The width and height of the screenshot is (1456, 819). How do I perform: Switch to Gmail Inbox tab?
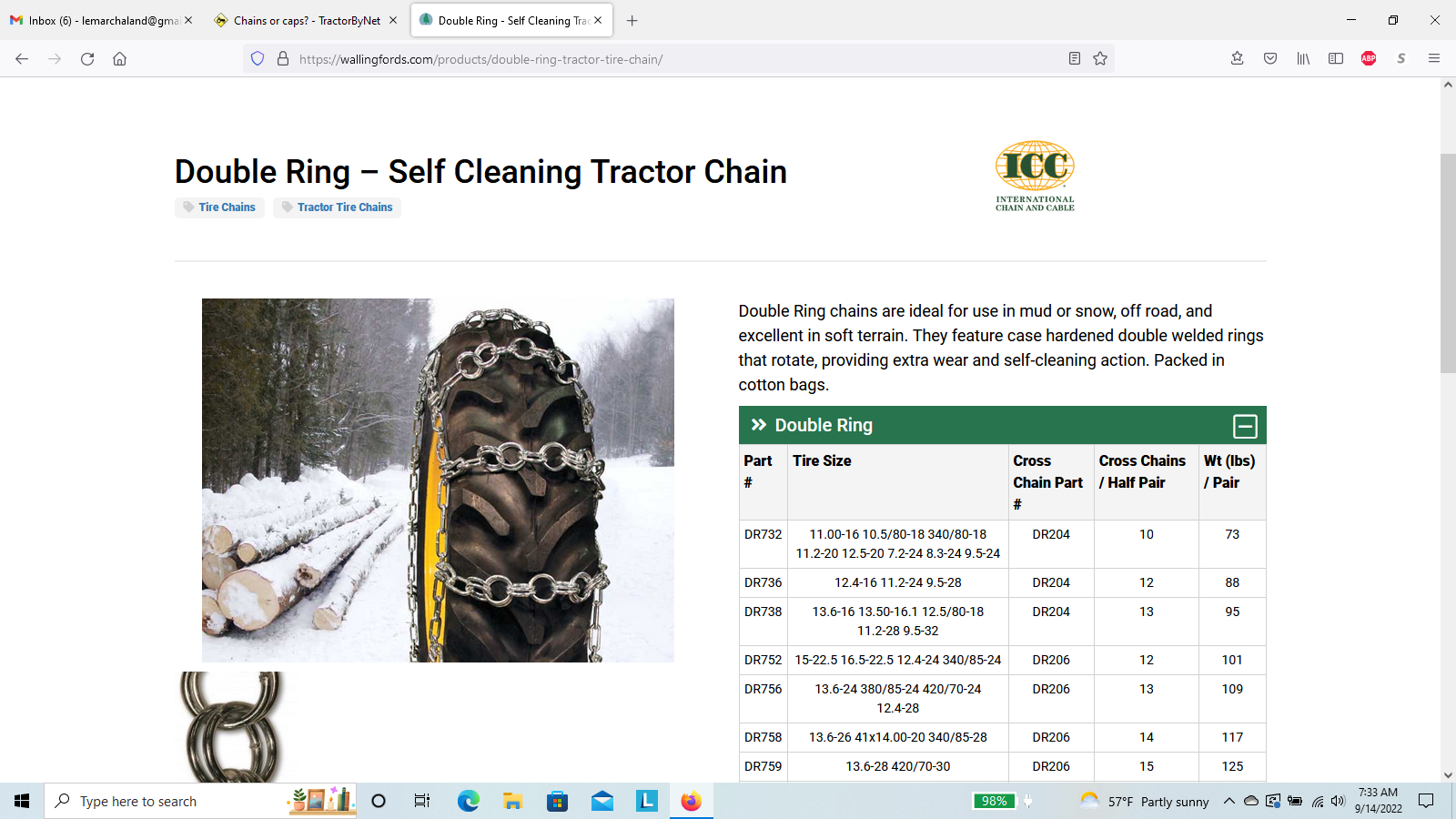[x=101, y=20]
